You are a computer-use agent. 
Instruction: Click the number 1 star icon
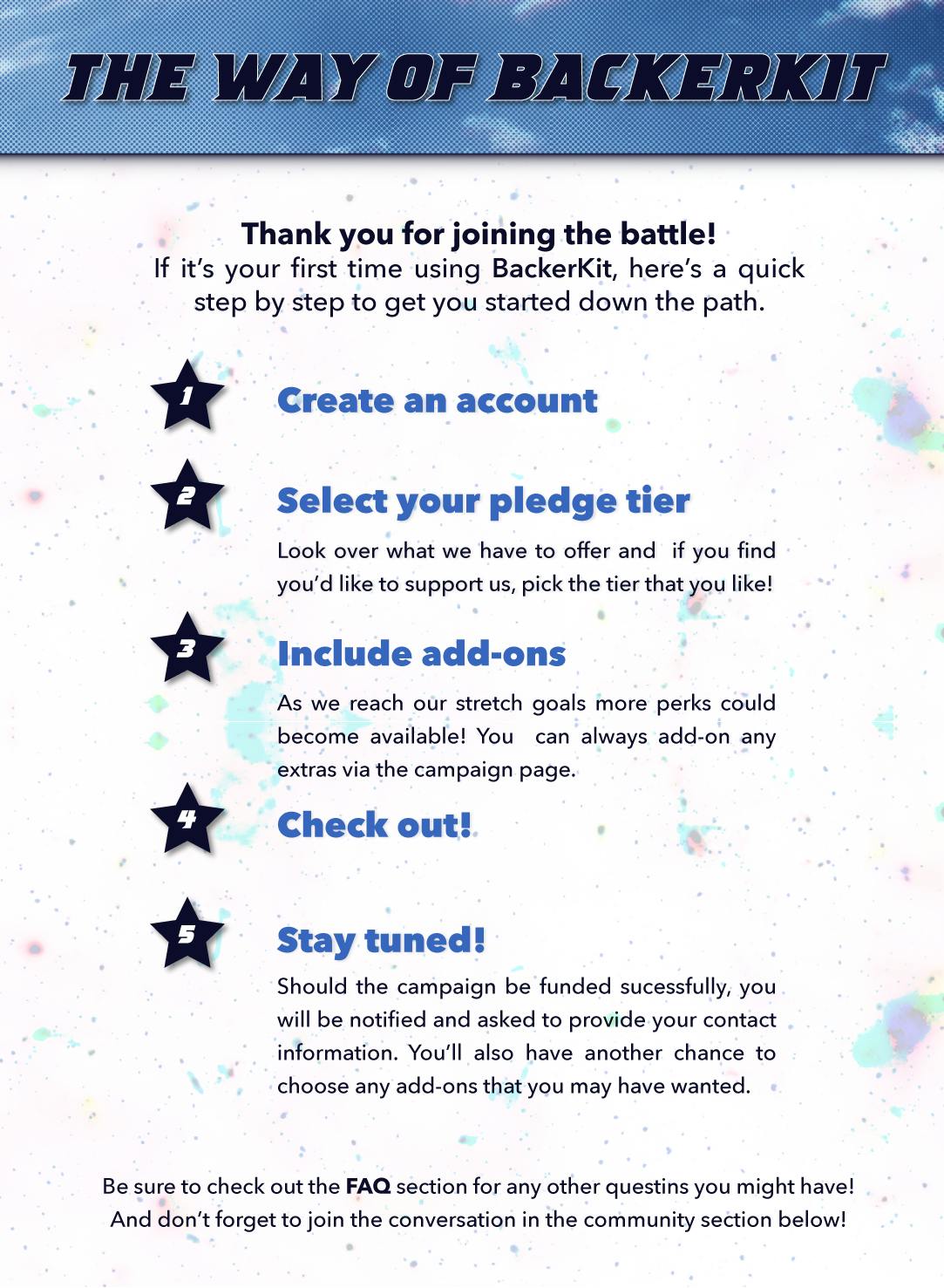tap(187, 397)
